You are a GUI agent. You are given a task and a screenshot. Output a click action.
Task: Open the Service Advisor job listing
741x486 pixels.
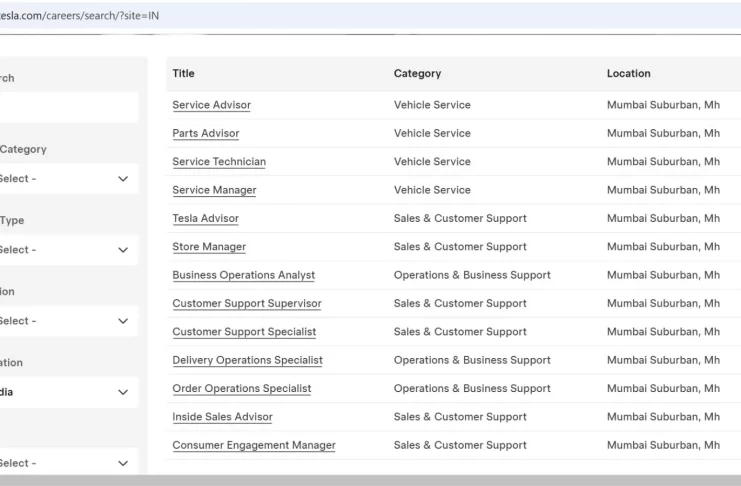(211, 105)
